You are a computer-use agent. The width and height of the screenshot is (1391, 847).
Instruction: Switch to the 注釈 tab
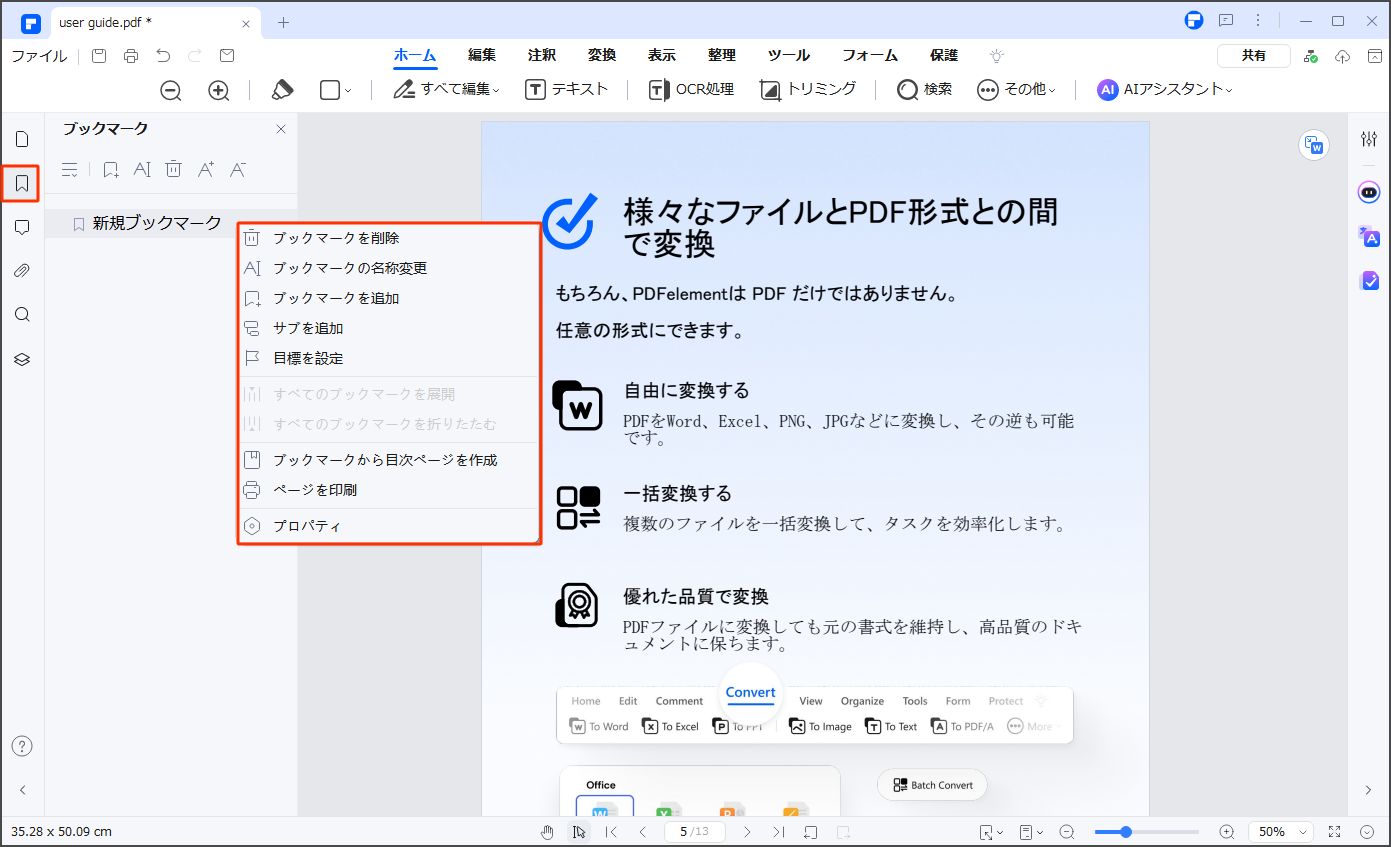coord(542,56)
